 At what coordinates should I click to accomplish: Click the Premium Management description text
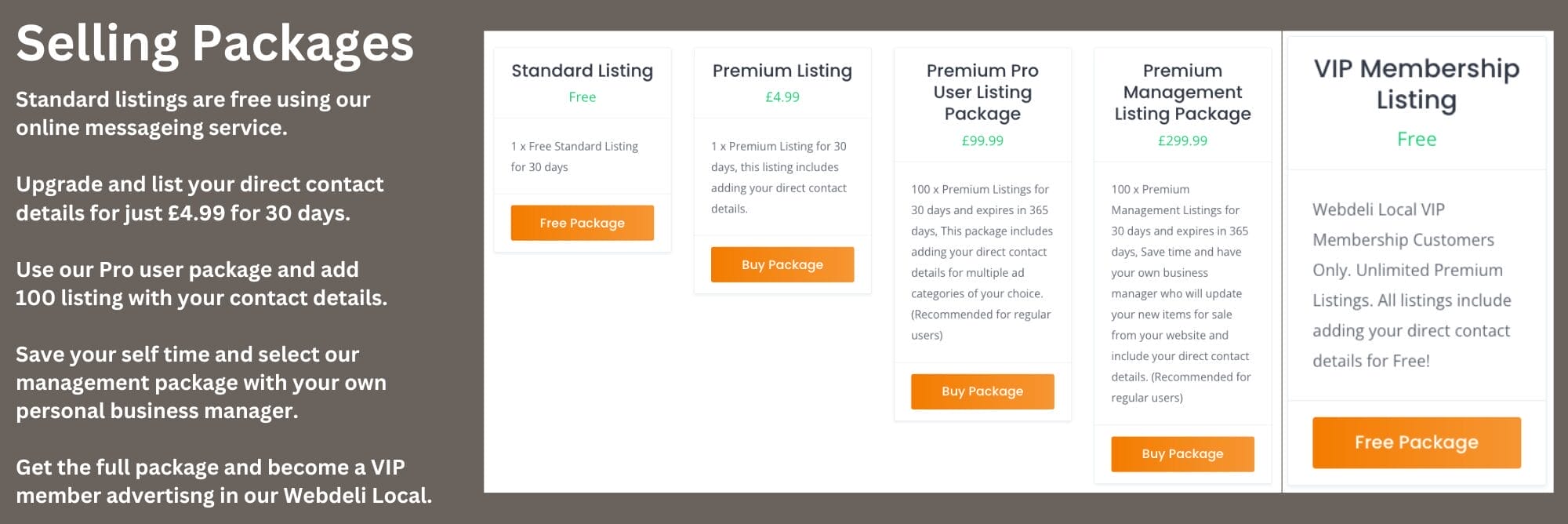click(x=1181, y=293)
